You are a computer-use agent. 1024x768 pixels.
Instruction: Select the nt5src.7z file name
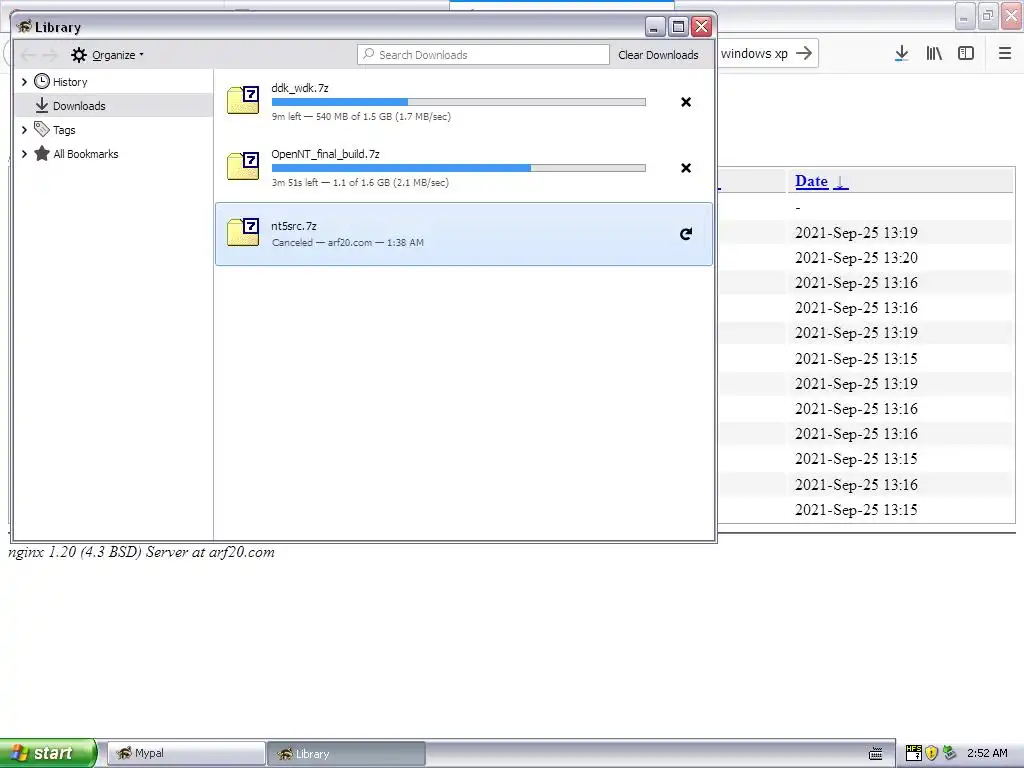coord(294,225)
